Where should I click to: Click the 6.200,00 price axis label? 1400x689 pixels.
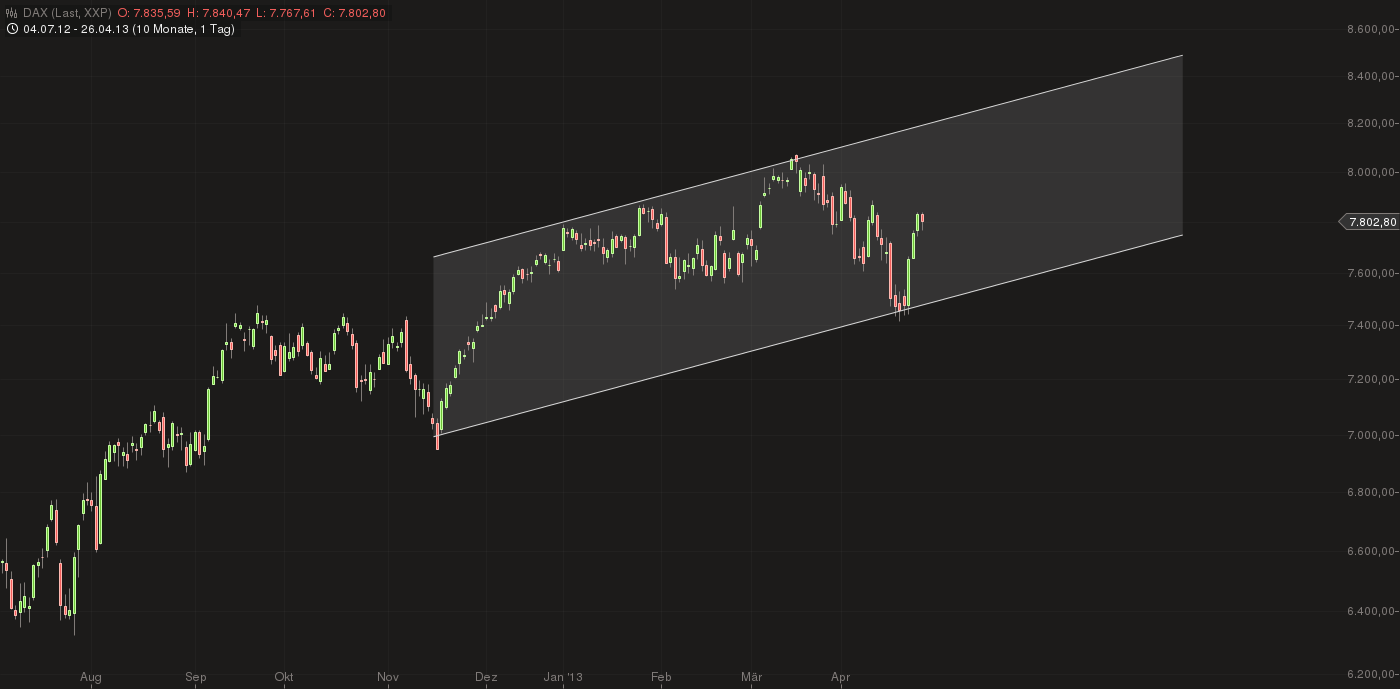pos(1369,675)
